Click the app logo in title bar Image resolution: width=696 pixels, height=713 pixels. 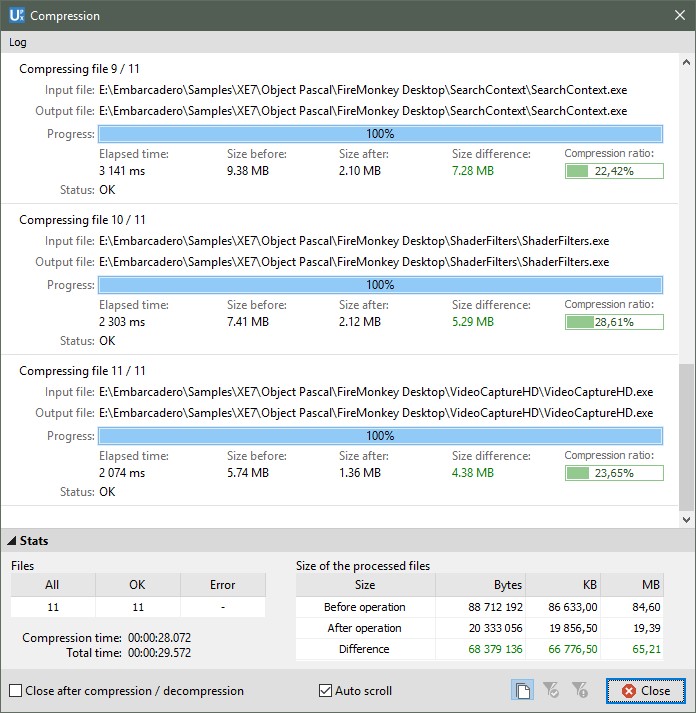(x=17, y=16)
